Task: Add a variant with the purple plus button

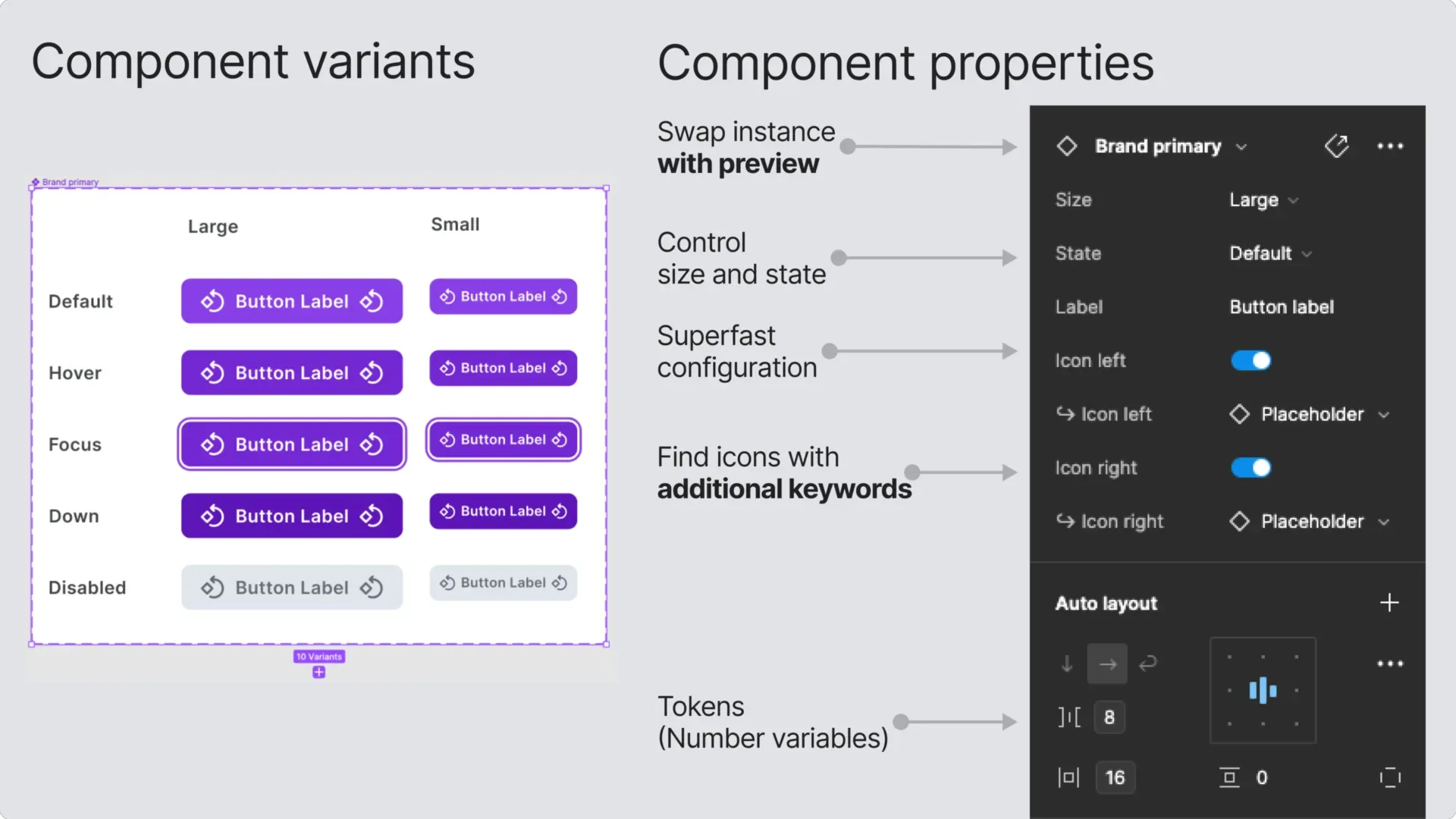Action: click(319, 673)
